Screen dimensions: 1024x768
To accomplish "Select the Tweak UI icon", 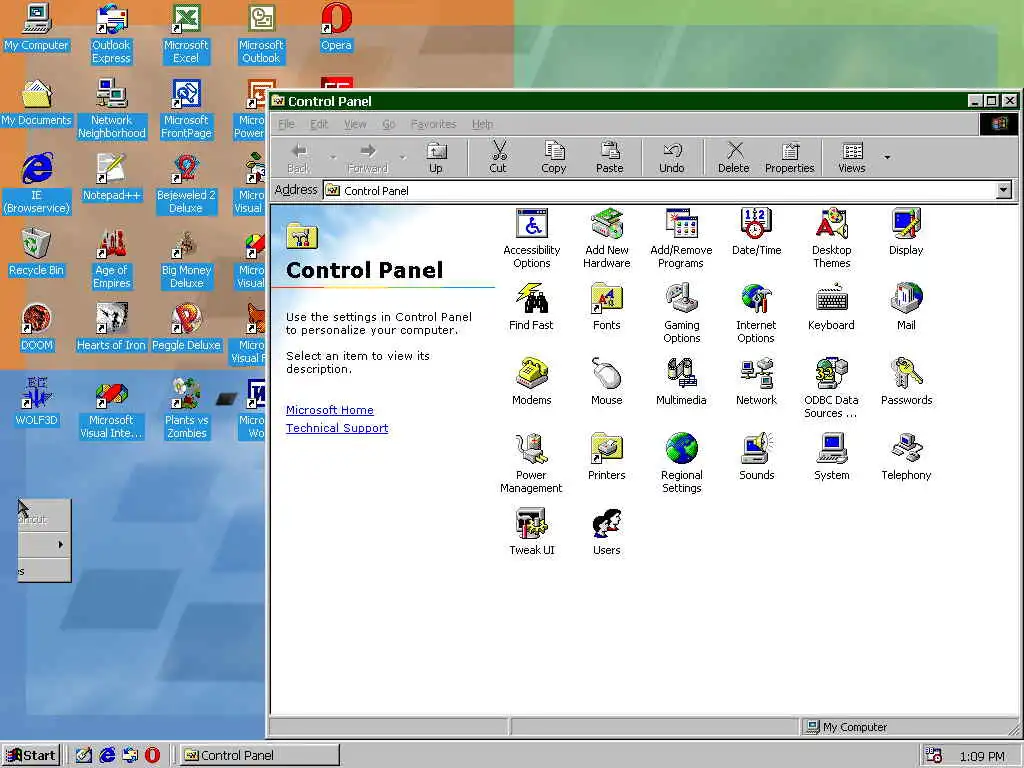I will coord(532,532).
